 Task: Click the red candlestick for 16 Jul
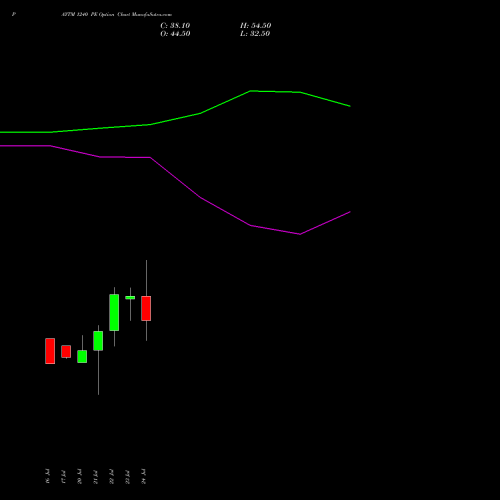(x=50, y=351)
